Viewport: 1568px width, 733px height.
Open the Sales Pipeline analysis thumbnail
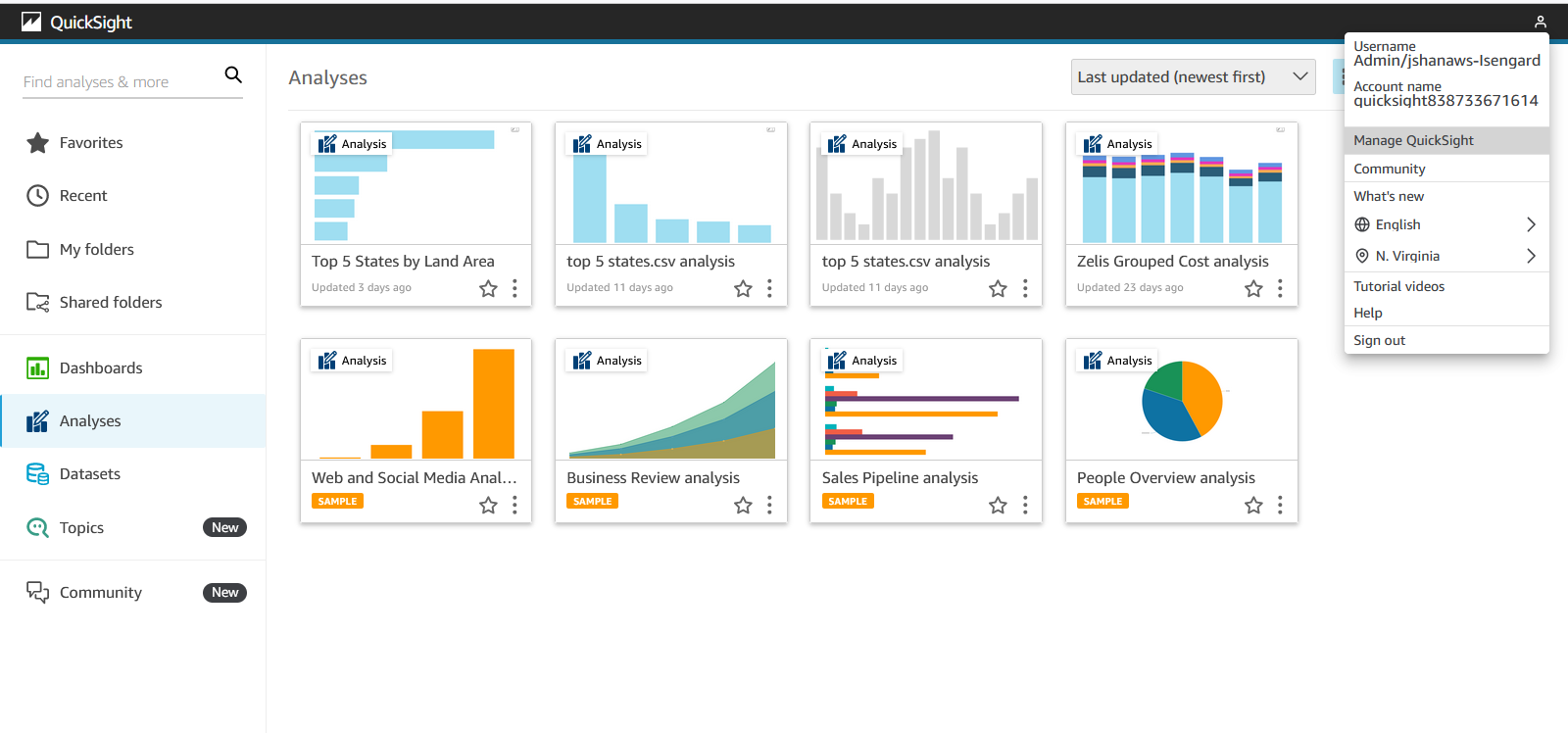click(x=926, y=400)
